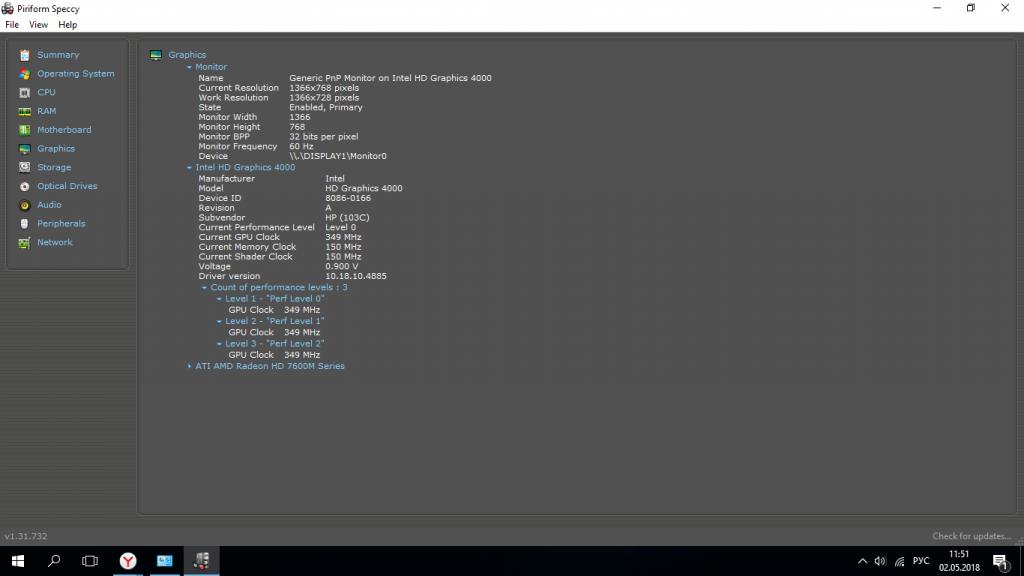Open the Summary section icon
Image resolution: width=1024 pixels, height=576 pixels.
click(x=25, y=55)
